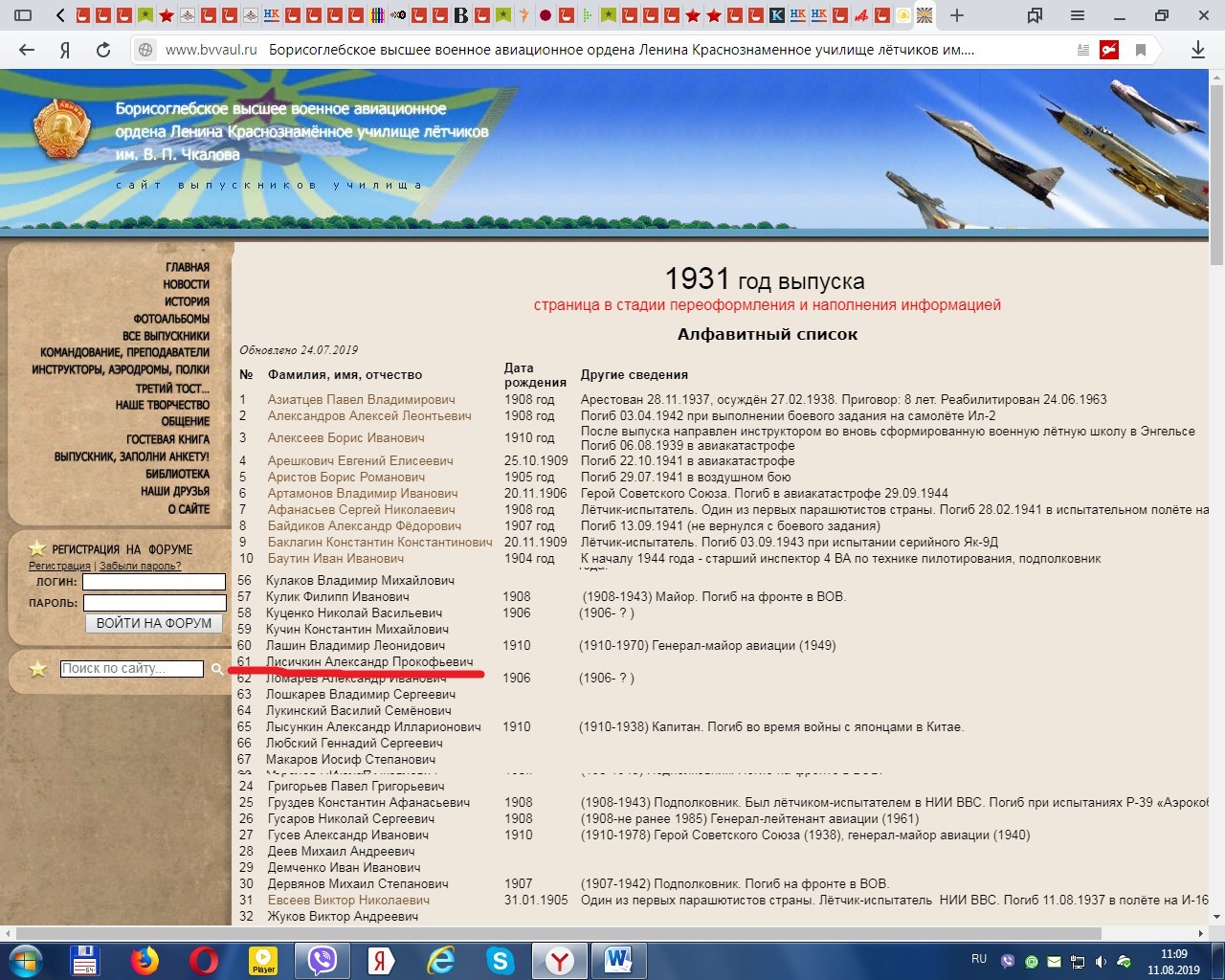Open the Yandex browser hamburger menu

click(x=1078, y=15)
